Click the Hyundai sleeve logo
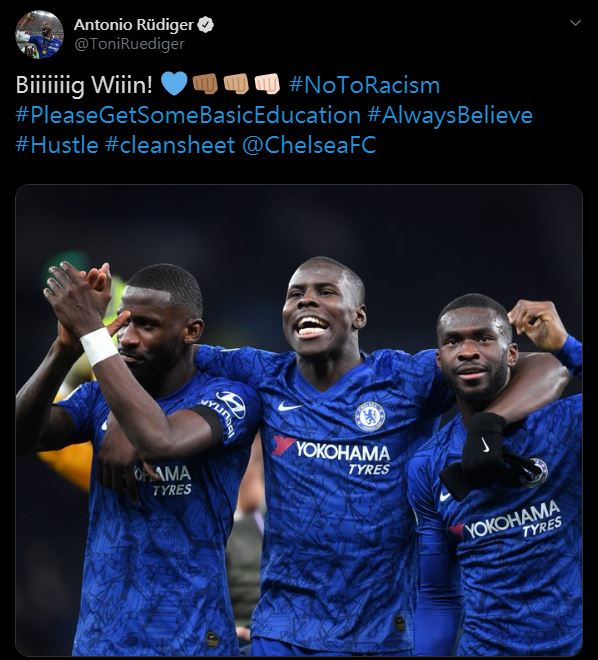Viewport: 598px width, 660px height. (225, 411)
